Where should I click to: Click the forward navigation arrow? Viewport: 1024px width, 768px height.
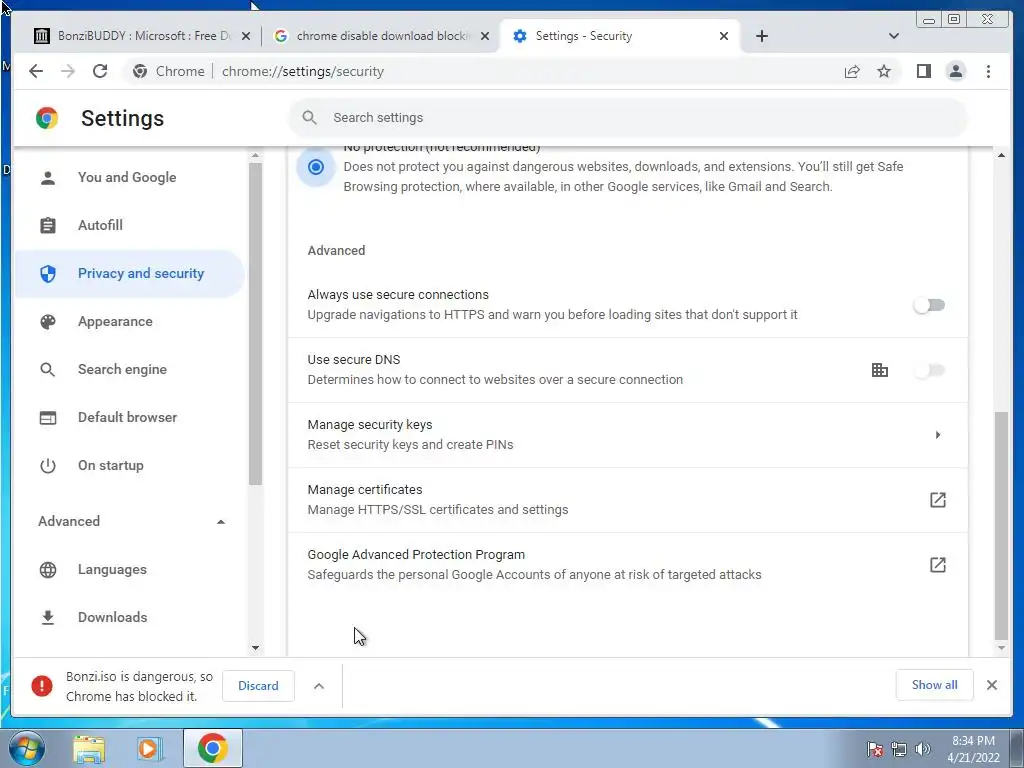(x=68, y=71)
